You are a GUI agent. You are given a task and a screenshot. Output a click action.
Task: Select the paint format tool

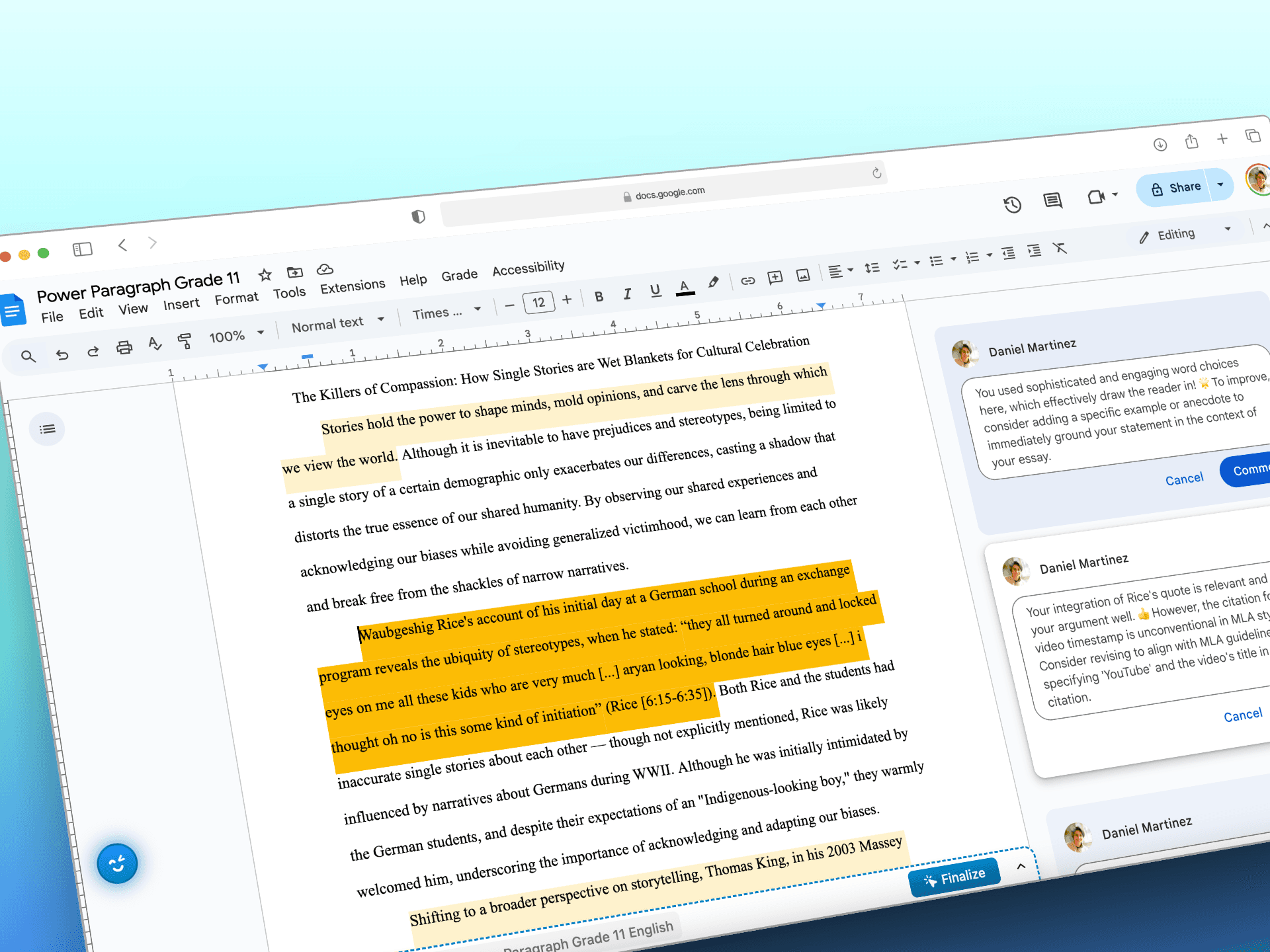click(x=185, y=340)
